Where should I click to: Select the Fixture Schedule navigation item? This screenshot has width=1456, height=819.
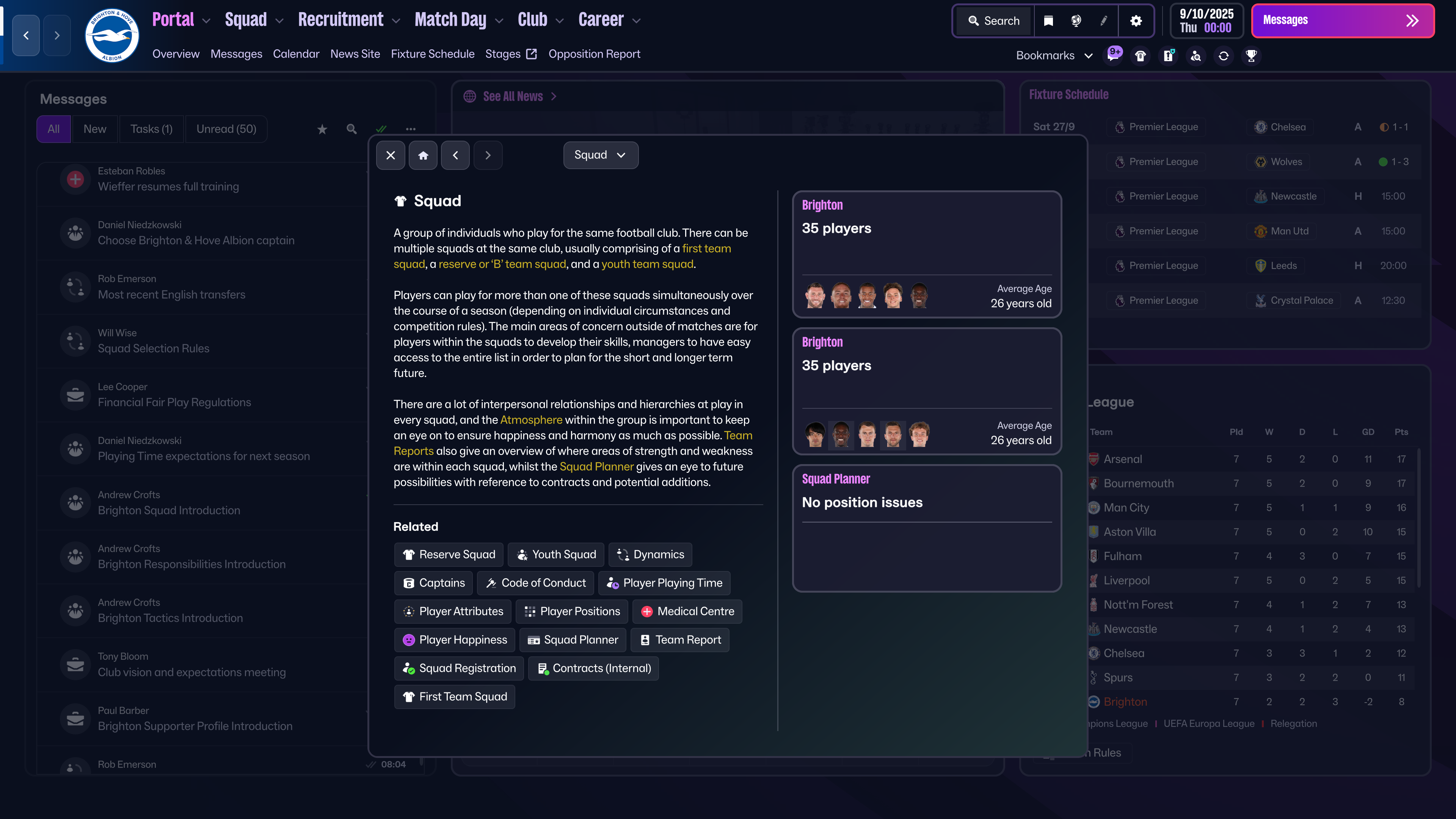click(x=432, y=54)
